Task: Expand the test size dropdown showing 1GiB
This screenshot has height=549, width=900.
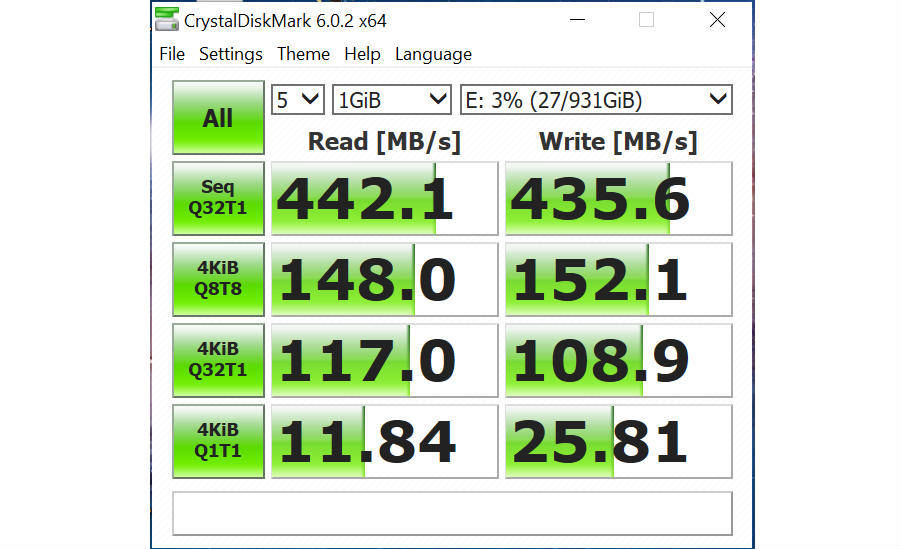Action: (391, 100)
